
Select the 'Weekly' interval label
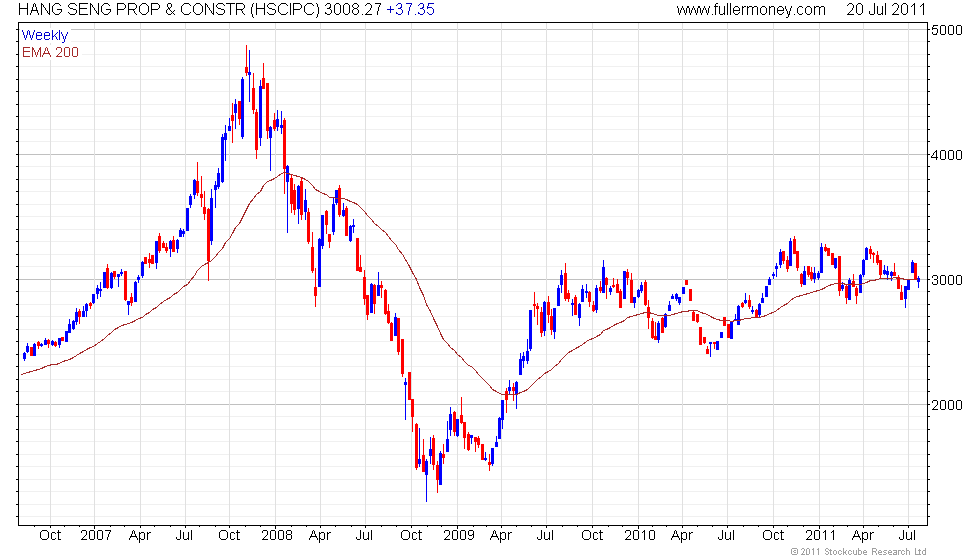44,35
